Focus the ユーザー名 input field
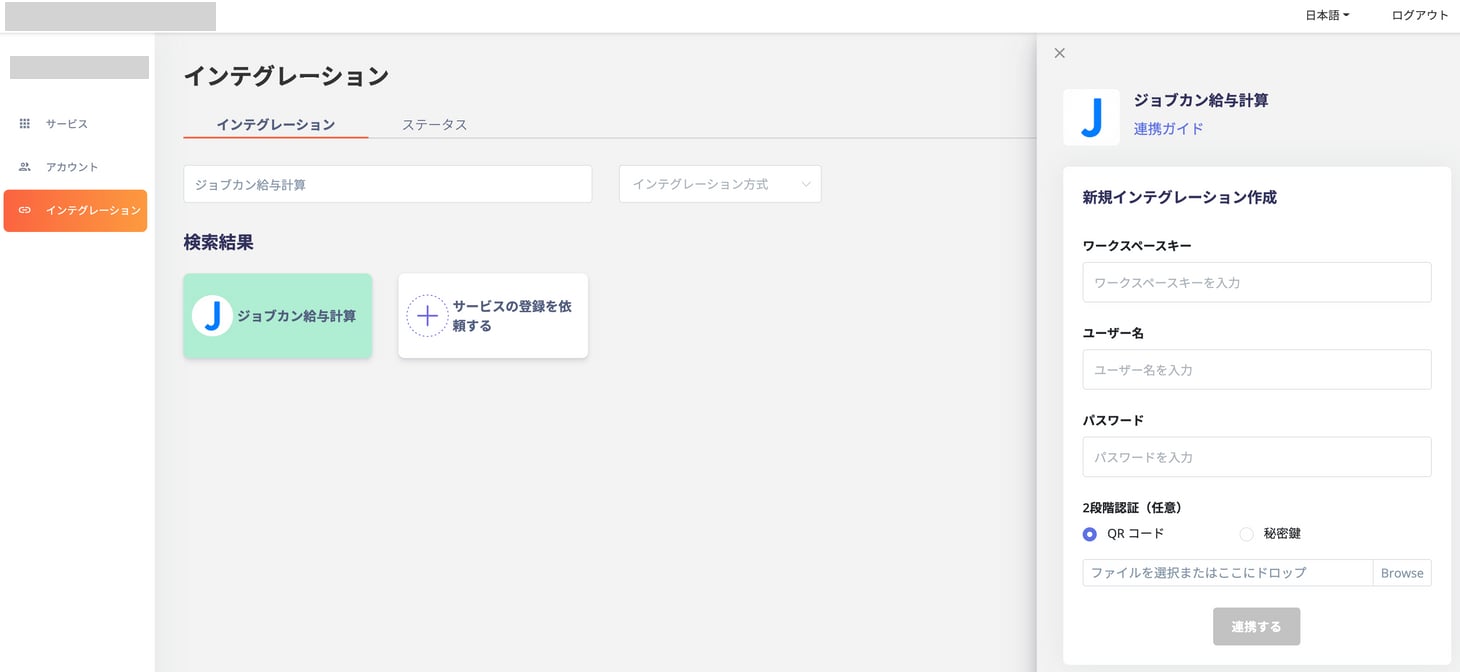The width and height of the screenshot is (1460, 672). (1257, 370)
